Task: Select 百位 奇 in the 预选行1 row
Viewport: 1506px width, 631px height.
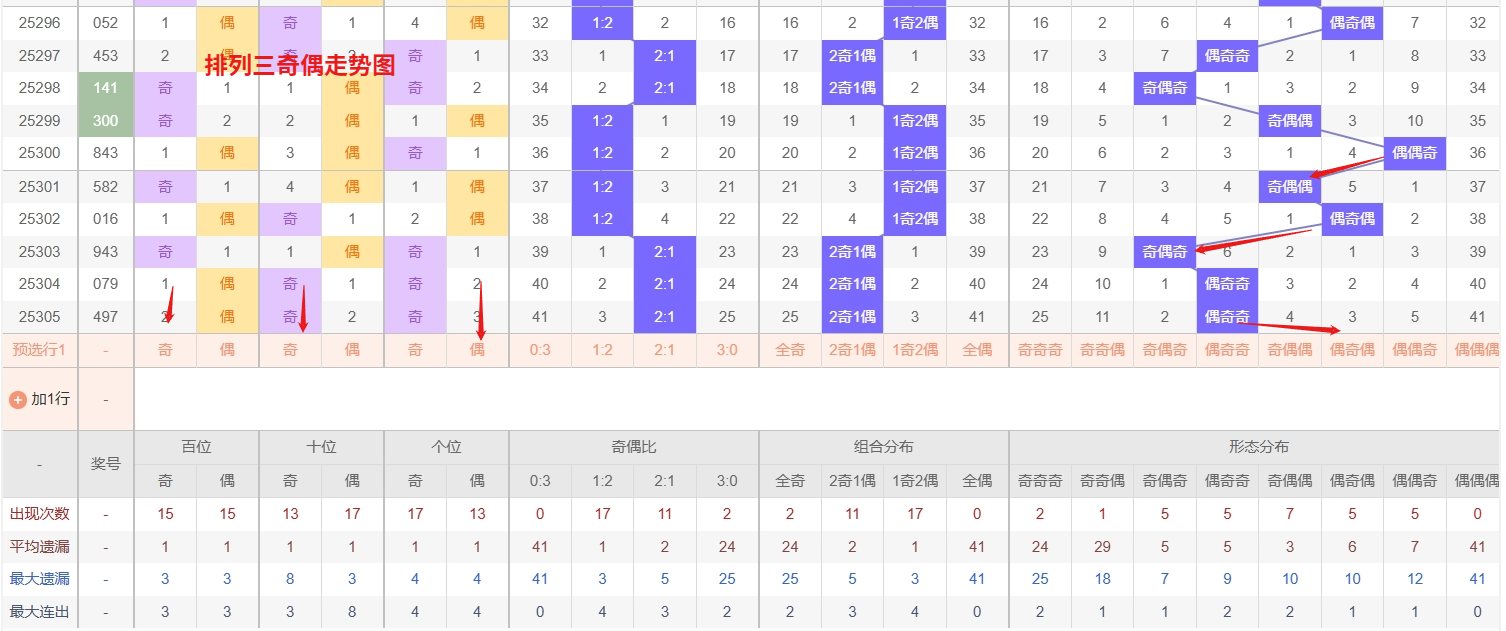Action: [165, 350]
